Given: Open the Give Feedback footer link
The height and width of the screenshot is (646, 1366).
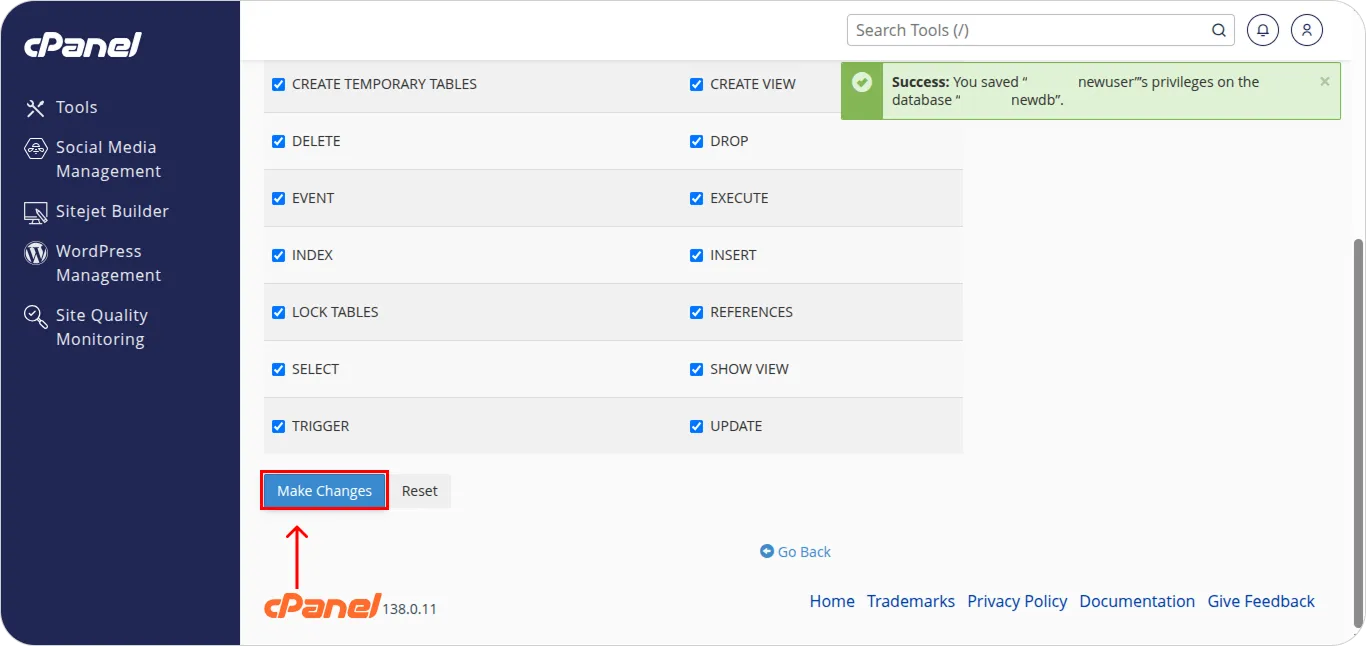Looking at the screenshot, I should [1261, 601].
